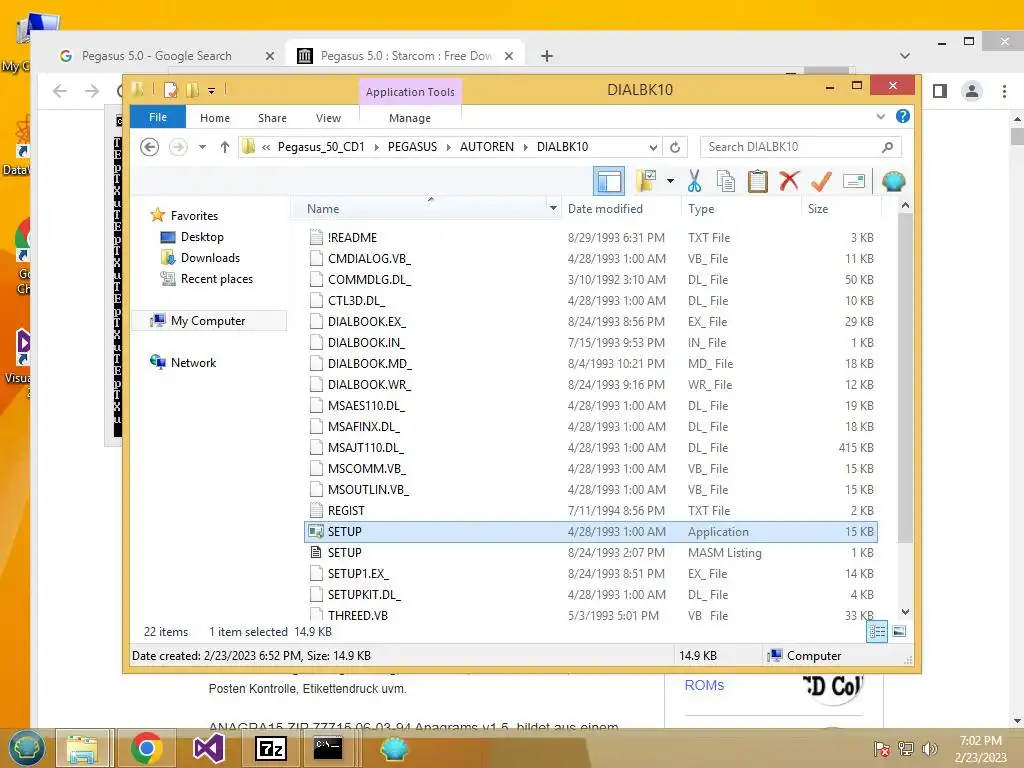Open the recent locations dropdown arrow
1024x768 pixels.
[202, 147]
